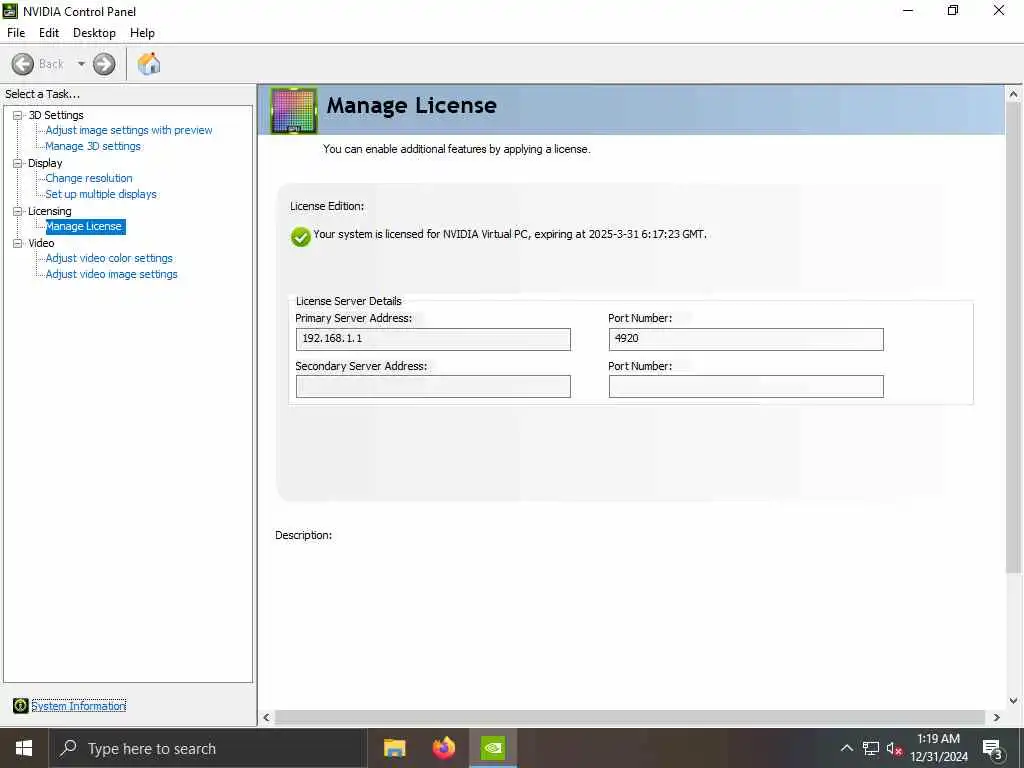Click the vertical scrollbar up arrow
The image size is (1024, 768).
coord(1014,94)
